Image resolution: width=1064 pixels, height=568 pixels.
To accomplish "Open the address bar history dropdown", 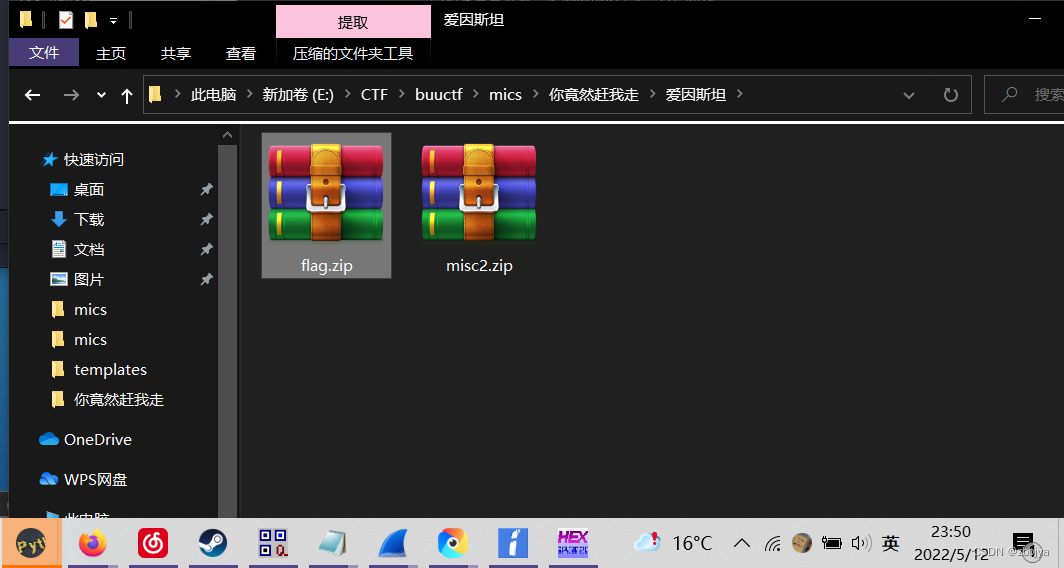I will 909,96.
